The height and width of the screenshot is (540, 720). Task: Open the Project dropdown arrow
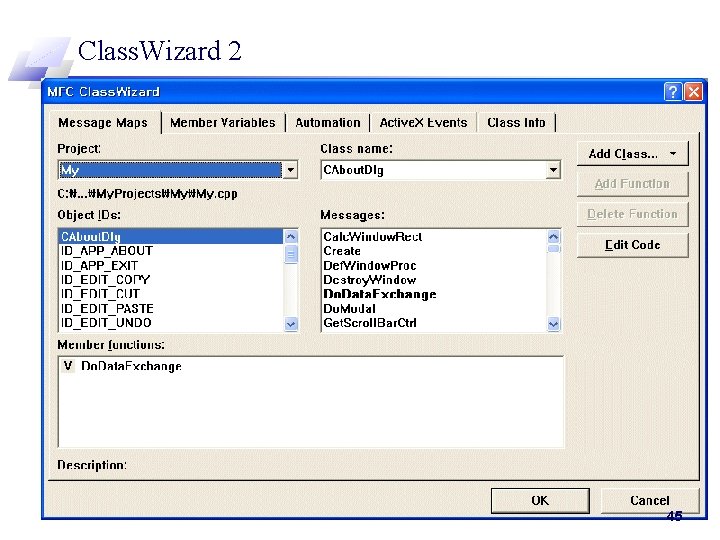(x=290, y=170)
